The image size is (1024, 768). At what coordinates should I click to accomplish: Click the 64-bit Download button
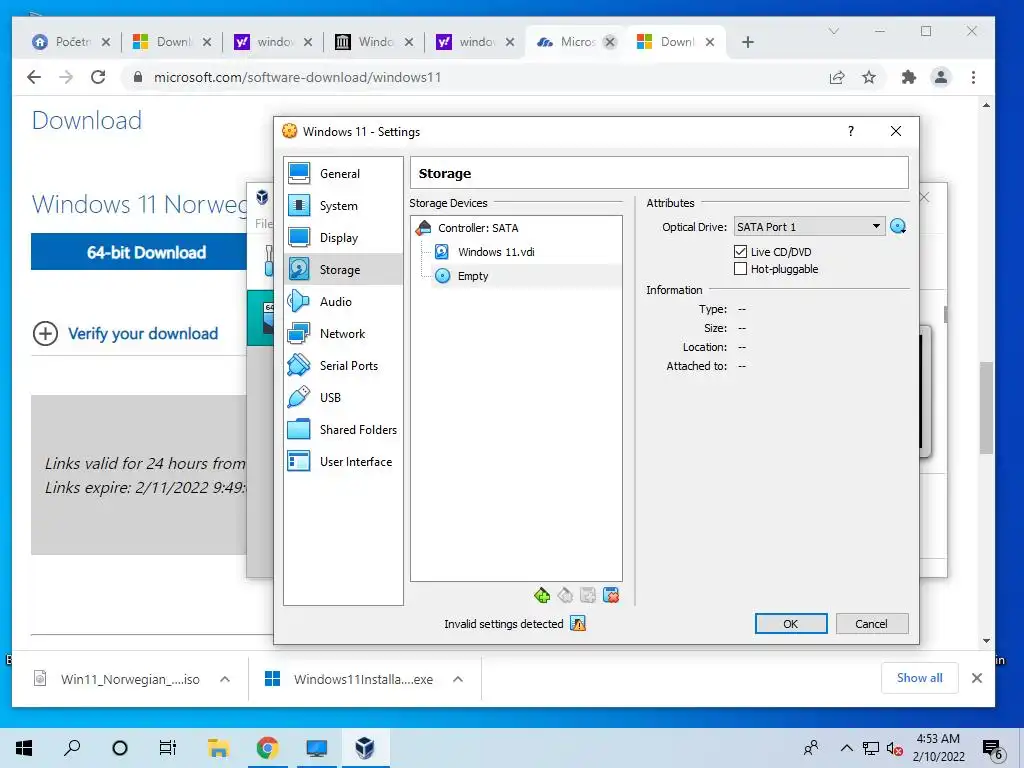coord(139,251)
